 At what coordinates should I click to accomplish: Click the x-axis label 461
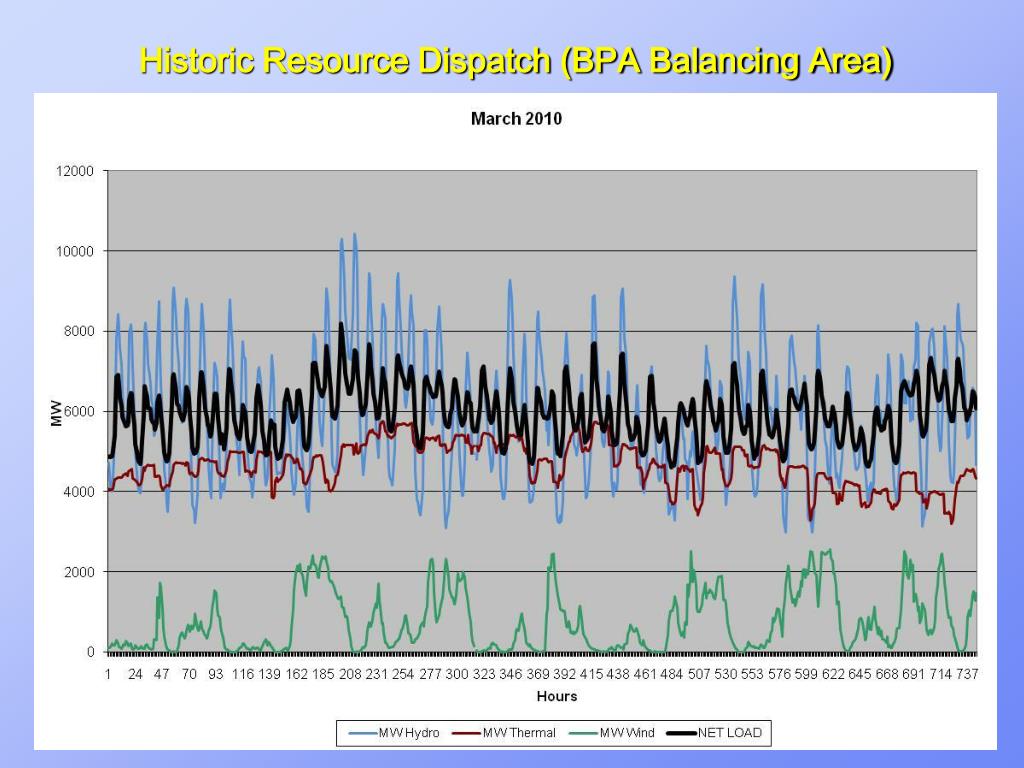(x=645, y=674)
